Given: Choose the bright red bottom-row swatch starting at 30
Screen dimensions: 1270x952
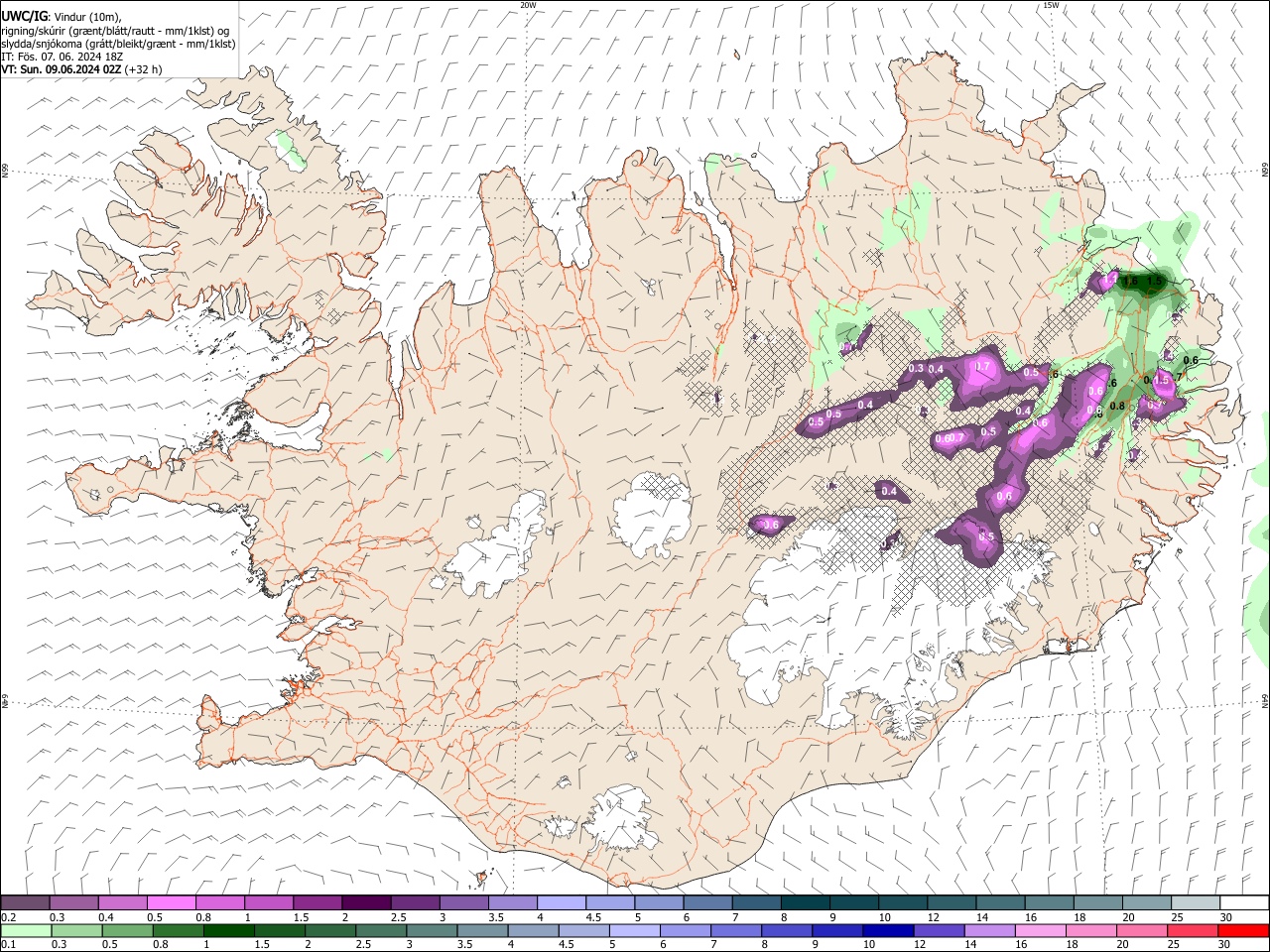Looking at the screenshot, I should [x=1244, y=930].
